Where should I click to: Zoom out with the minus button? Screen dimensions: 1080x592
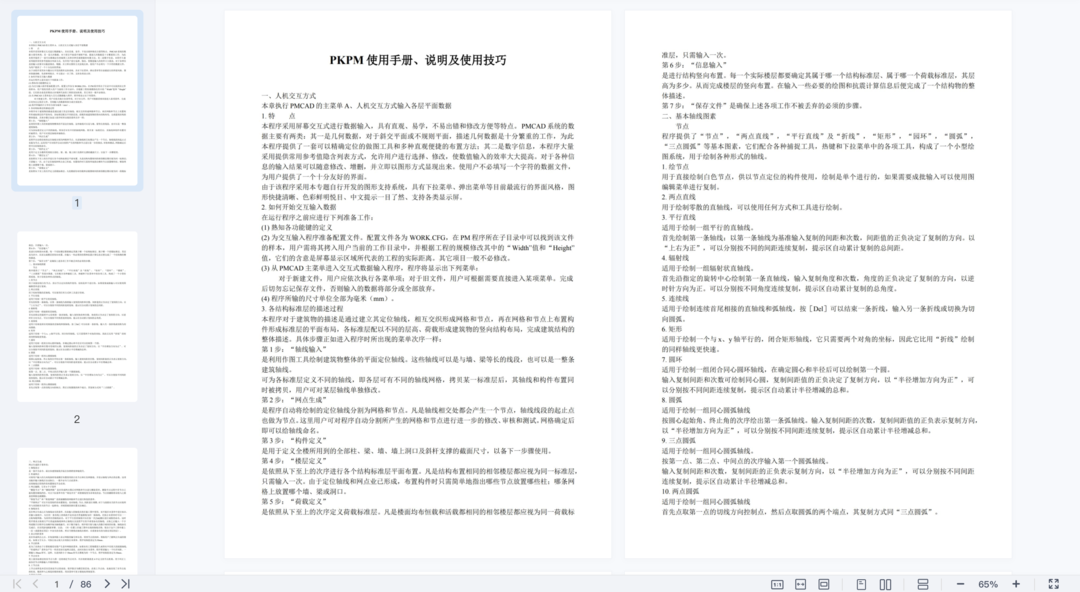[x=960, y=584]
